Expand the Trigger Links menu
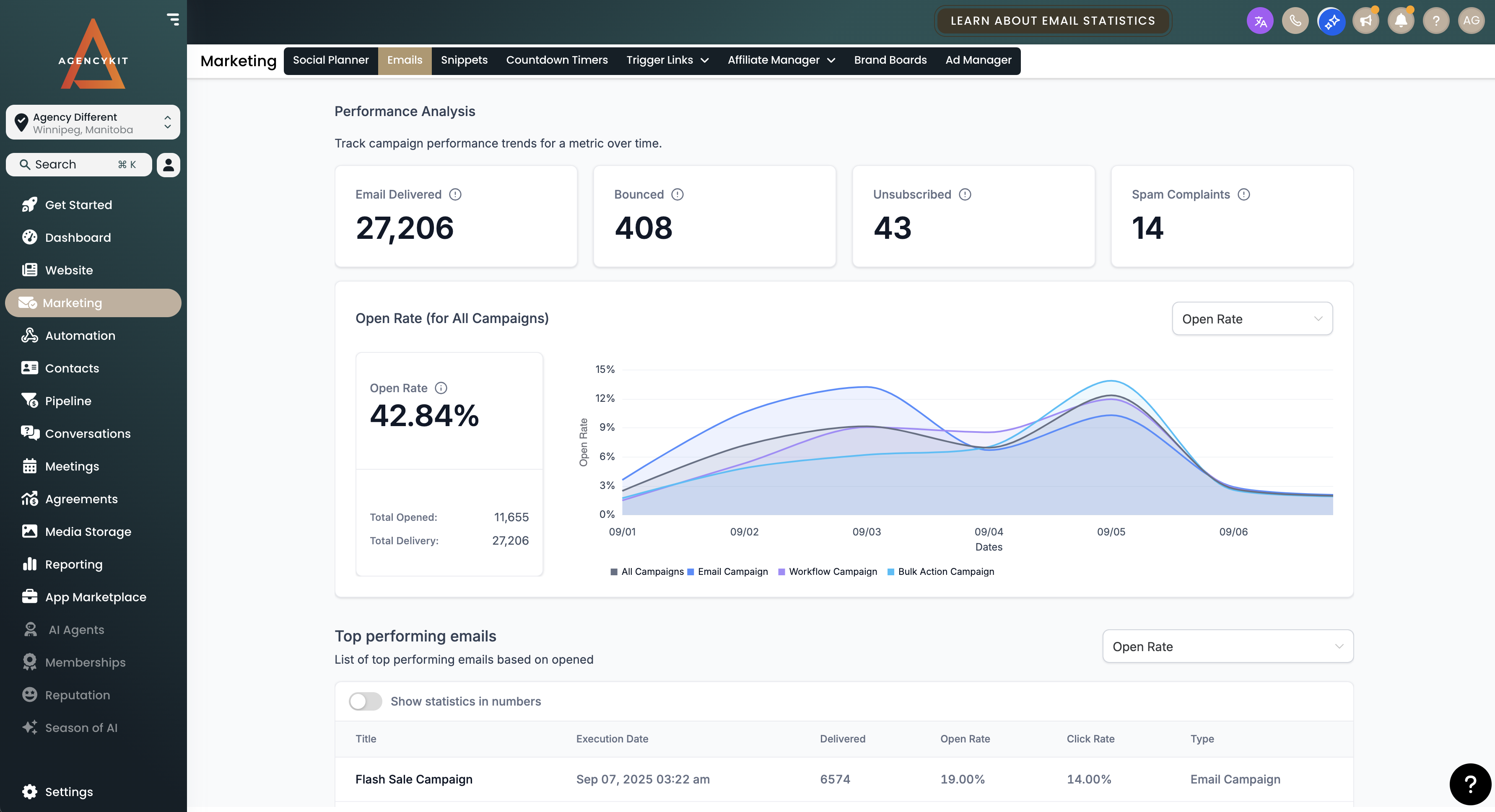The height and width of the screenshot is (812, 1495). pyautogui.click(x=667, y=60)
